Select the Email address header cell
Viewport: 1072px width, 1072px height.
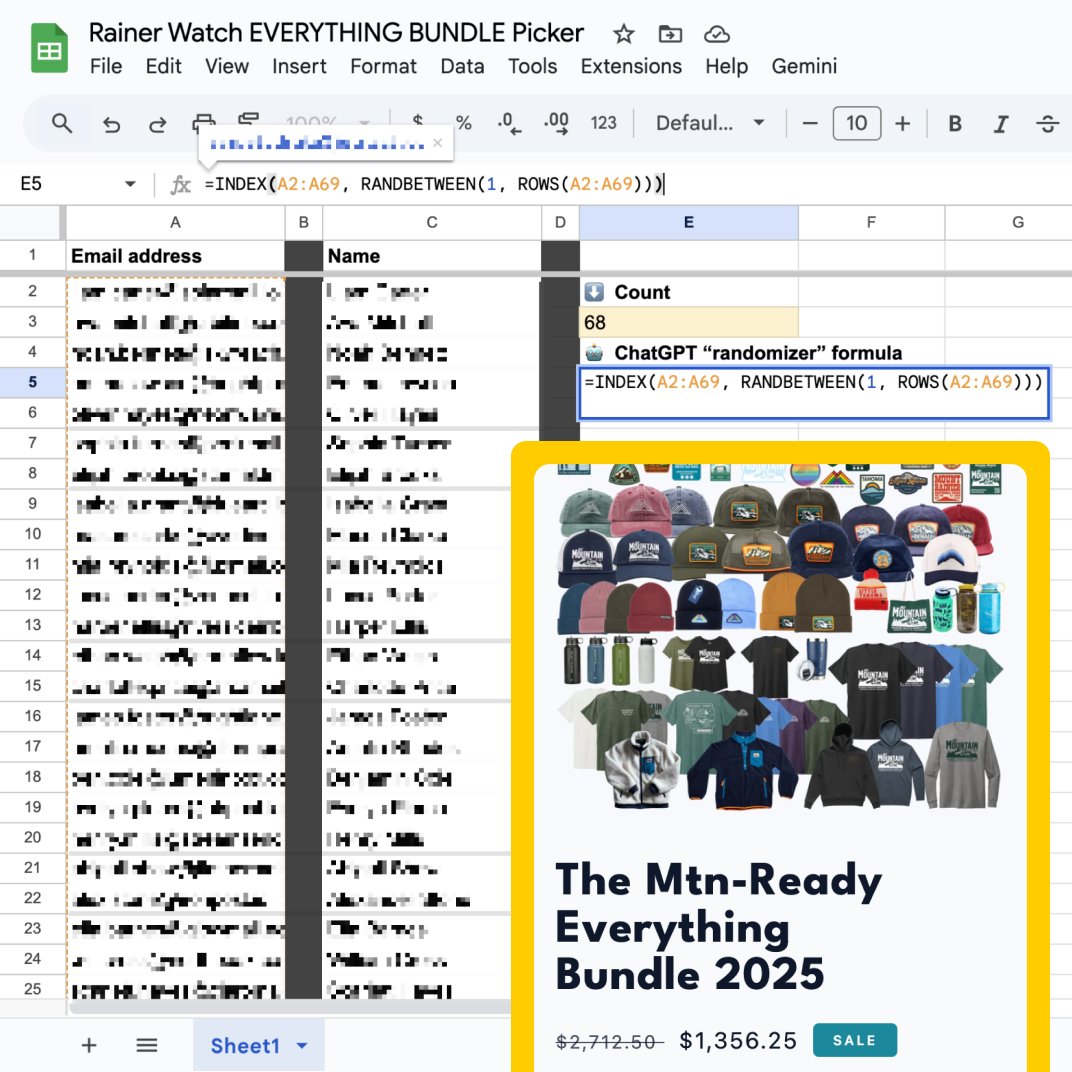click(175, 256)
